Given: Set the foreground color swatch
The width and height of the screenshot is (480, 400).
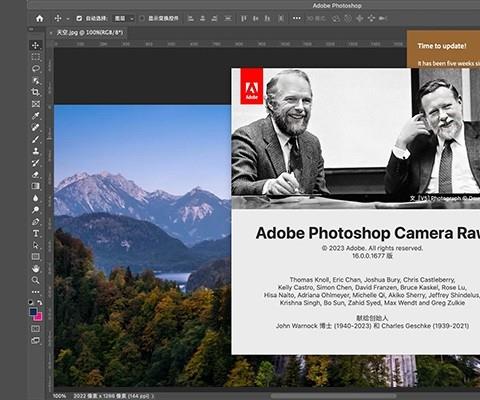Looking at the screenshot, I should click(33, 312).
